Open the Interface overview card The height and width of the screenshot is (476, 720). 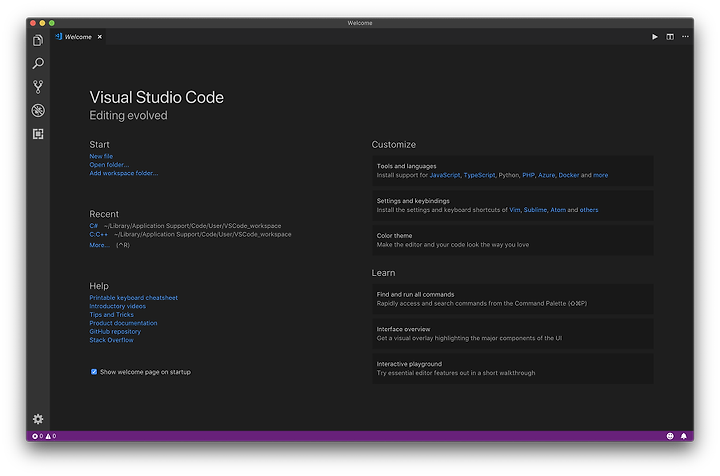point(512,334)
